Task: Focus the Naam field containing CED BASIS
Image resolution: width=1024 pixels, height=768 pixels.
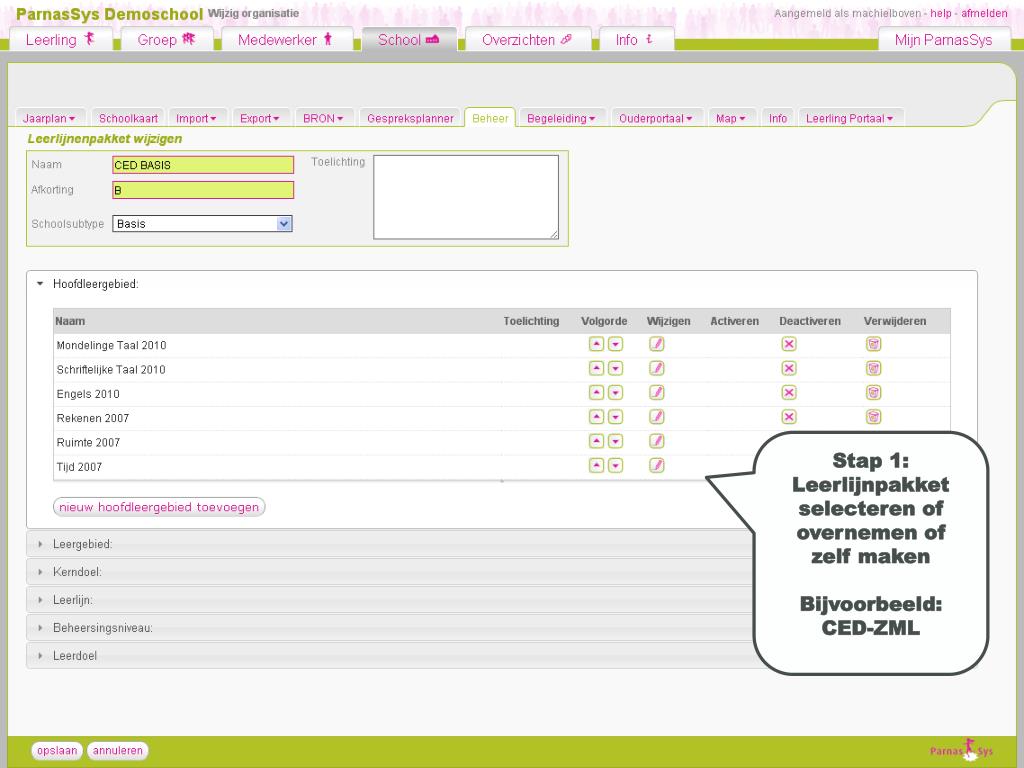Action: [x=203, y=165]
